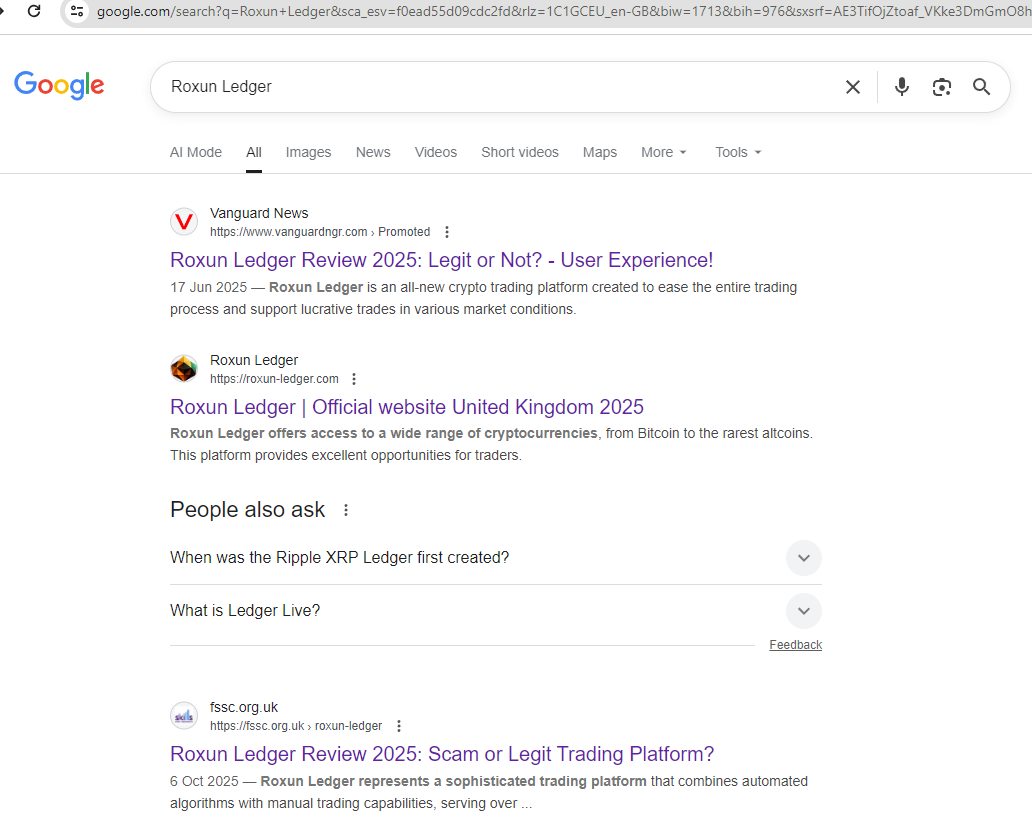
Task: Submit search with the magnifying glass icon
Action: coord(981,87)
